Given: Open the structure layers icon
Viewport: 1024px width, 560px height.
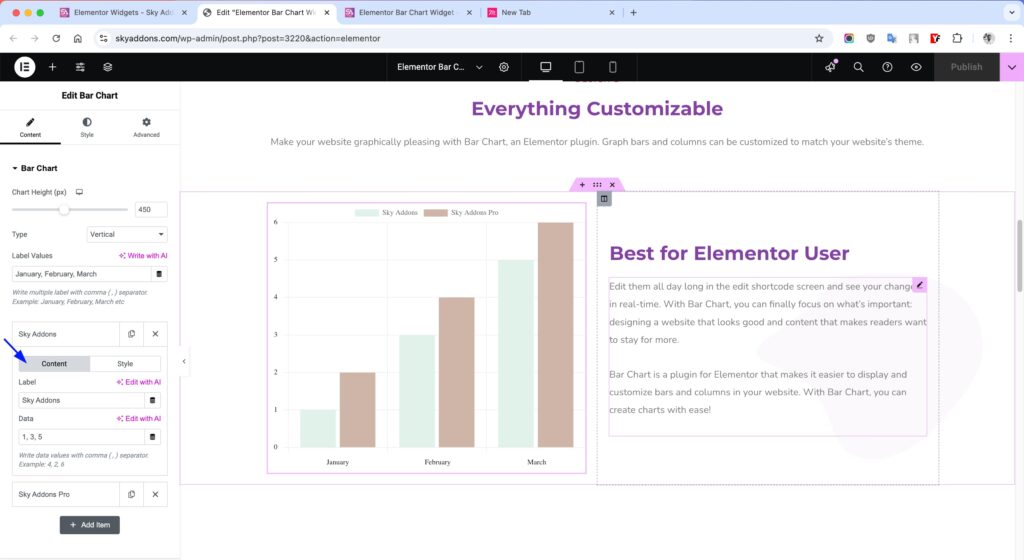Looking at the screenshot, I should (108, 67).
